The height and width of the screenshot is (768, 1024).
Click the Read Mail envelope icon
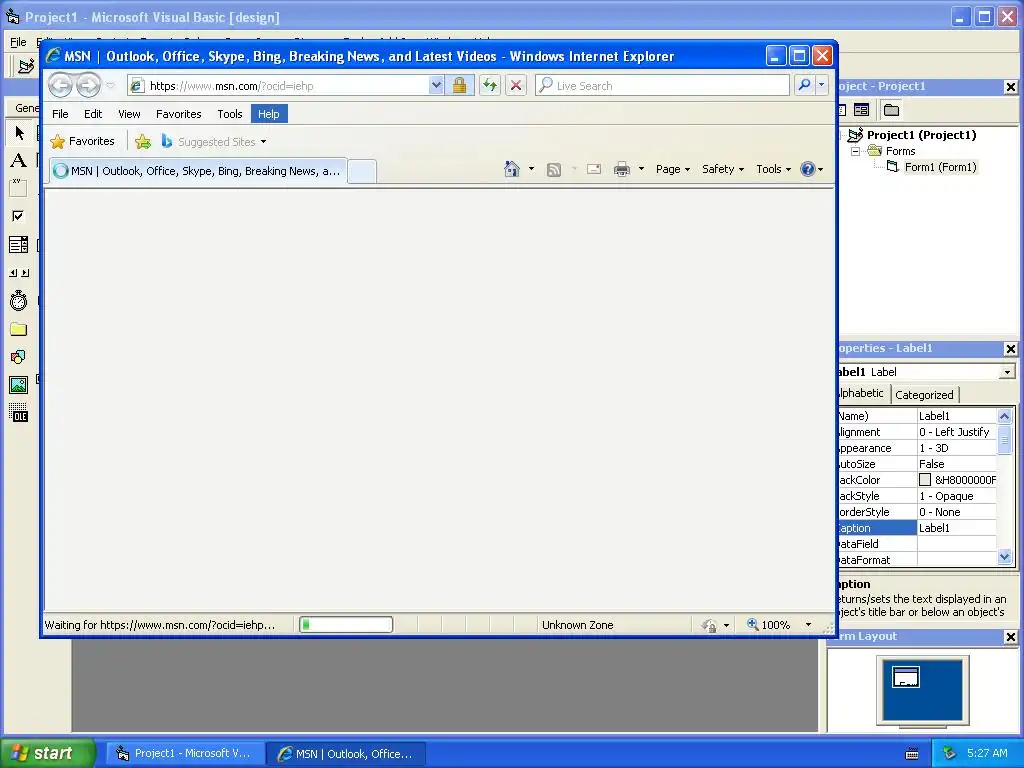594,170
